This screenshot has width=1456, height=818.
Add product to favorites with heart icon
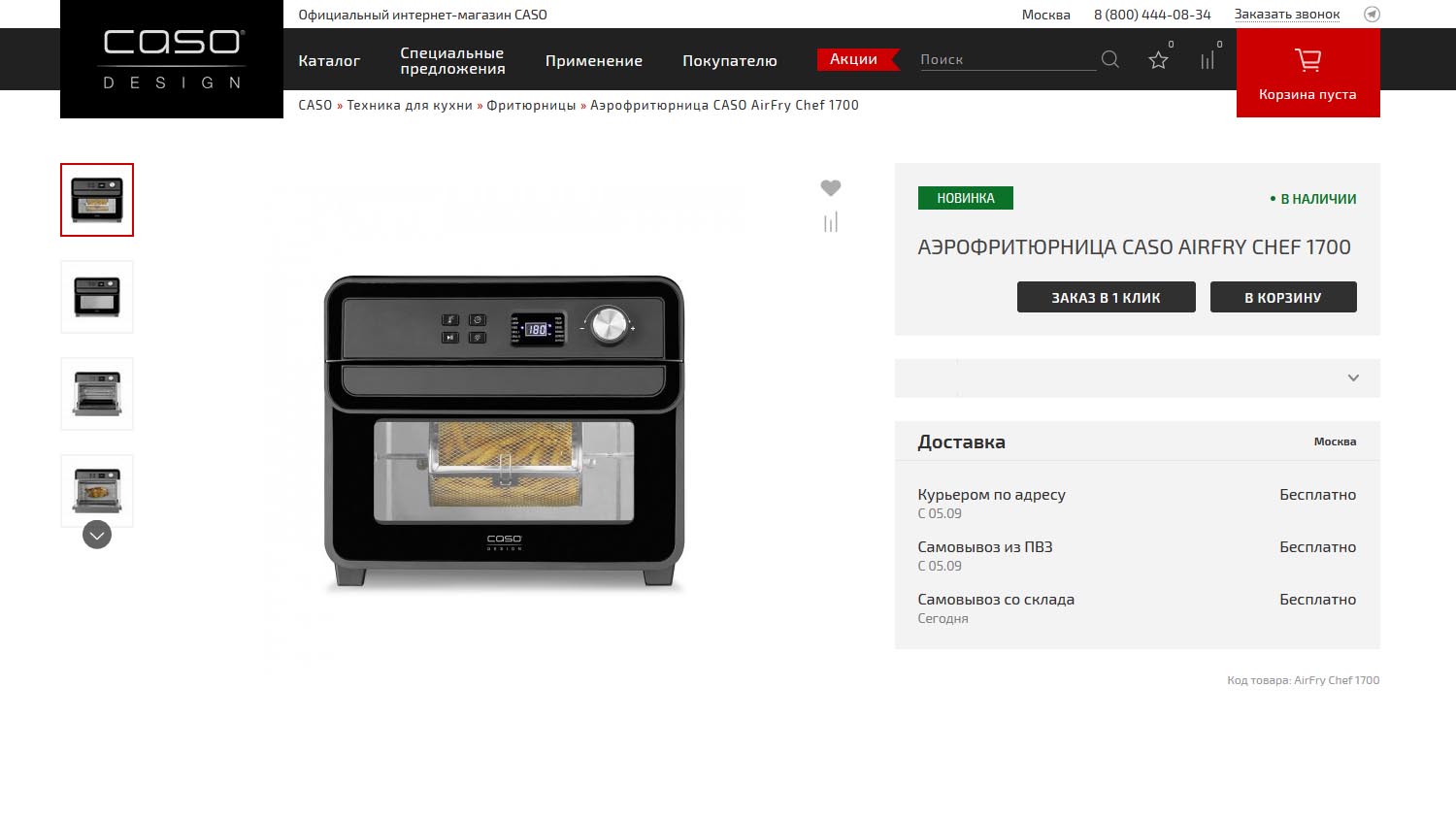coord(831,187)
